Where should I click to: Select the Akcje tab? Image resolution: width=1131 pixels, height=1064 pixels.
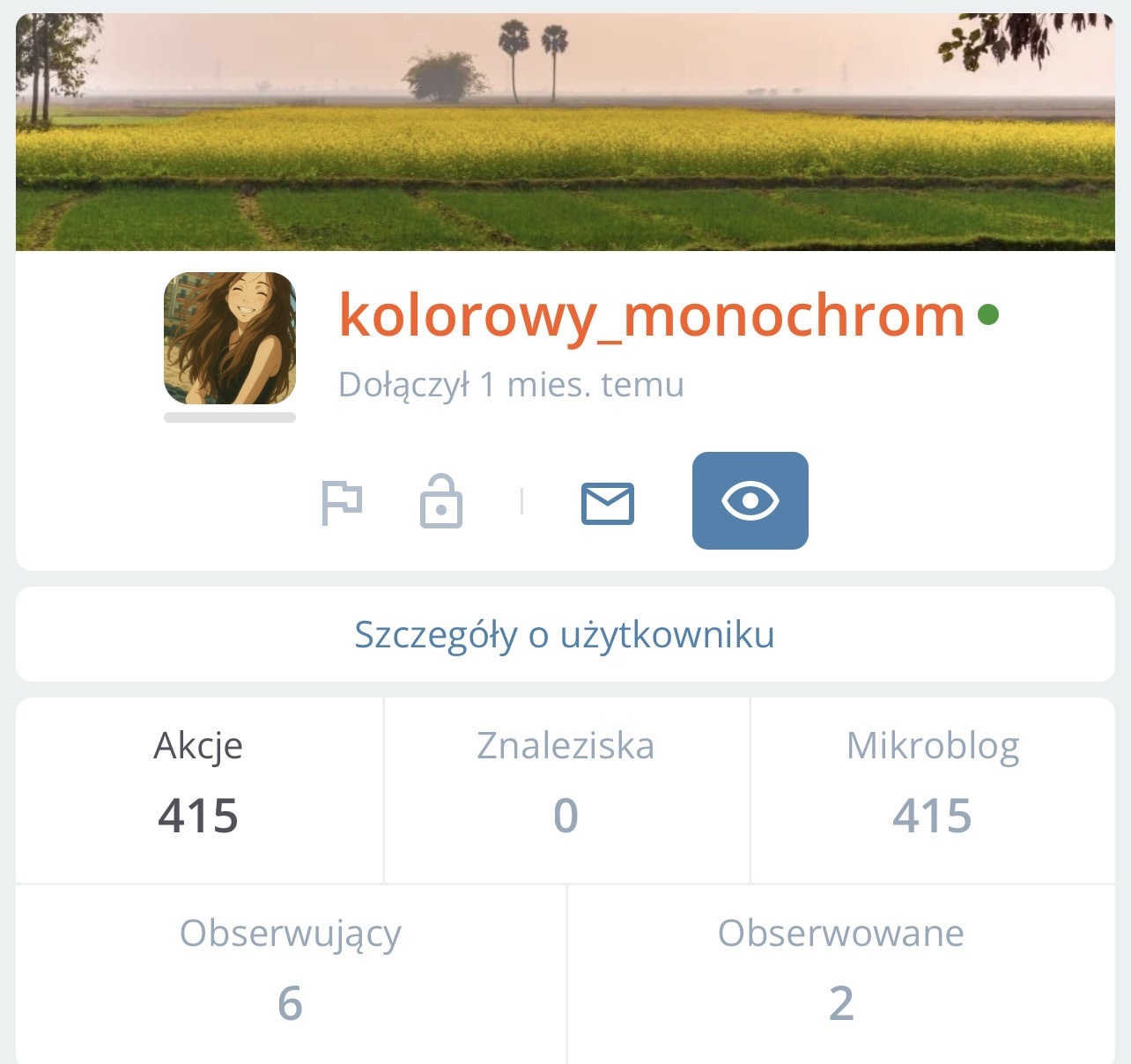coord(199,790)
